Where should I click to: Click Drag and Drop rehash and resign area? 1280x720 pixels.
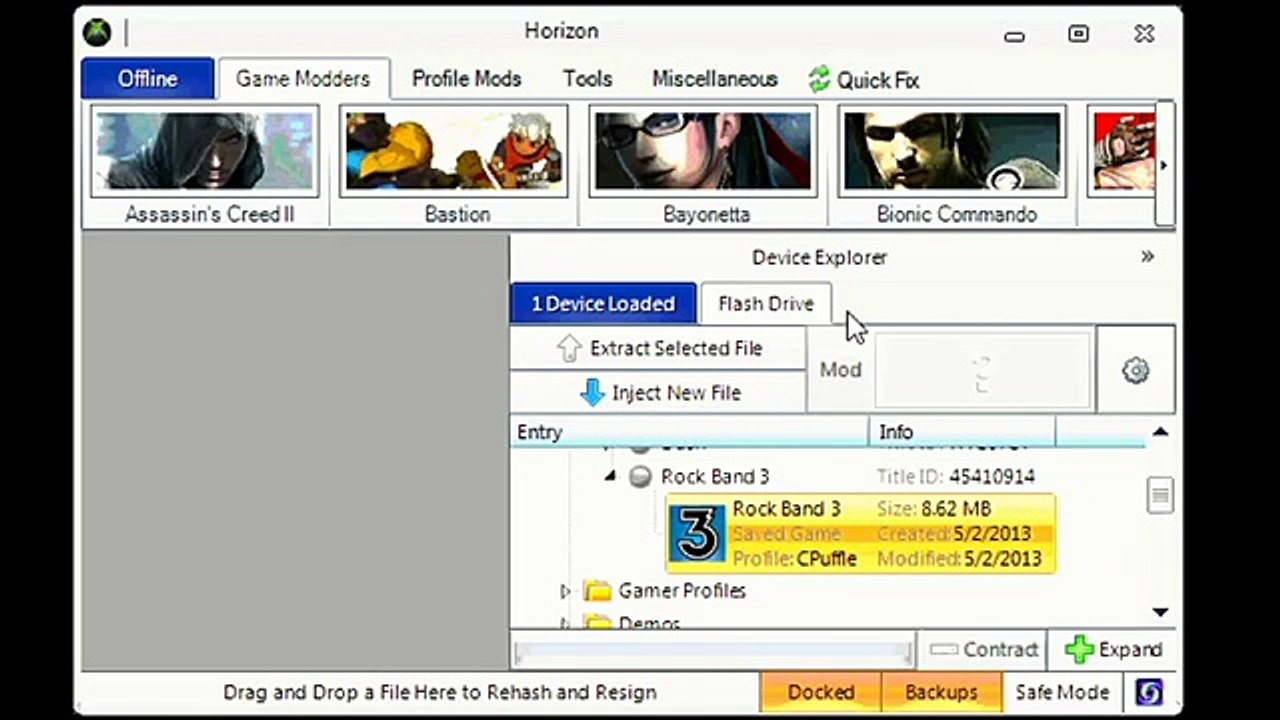click(x=439, y=692)
